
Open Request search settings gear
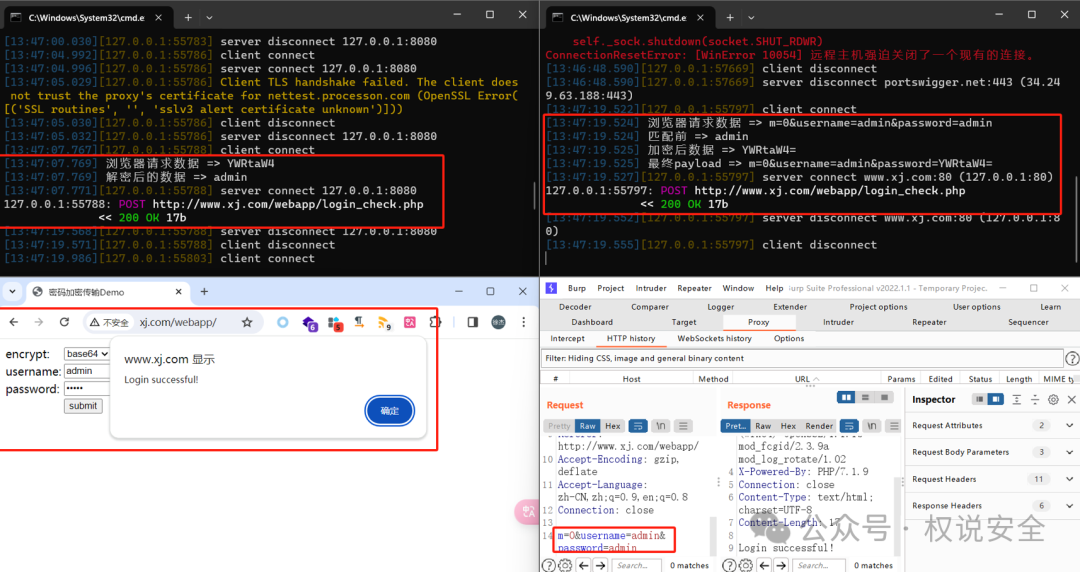point(565,565)
